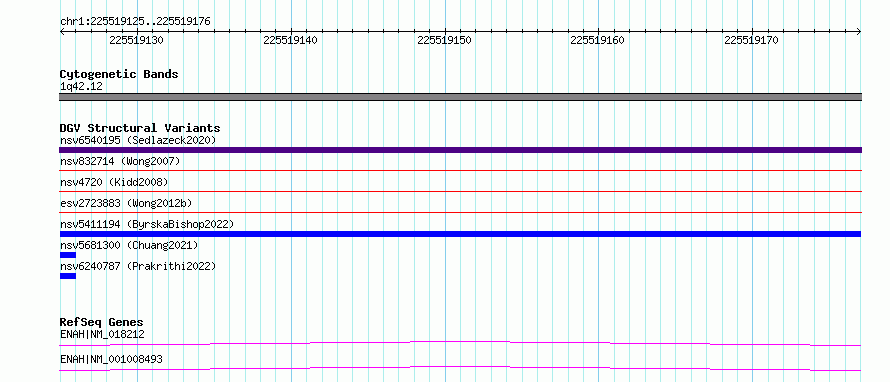The image size is (890, 382).
Task: Click ruler position 225519150
Action: [444, 40]
